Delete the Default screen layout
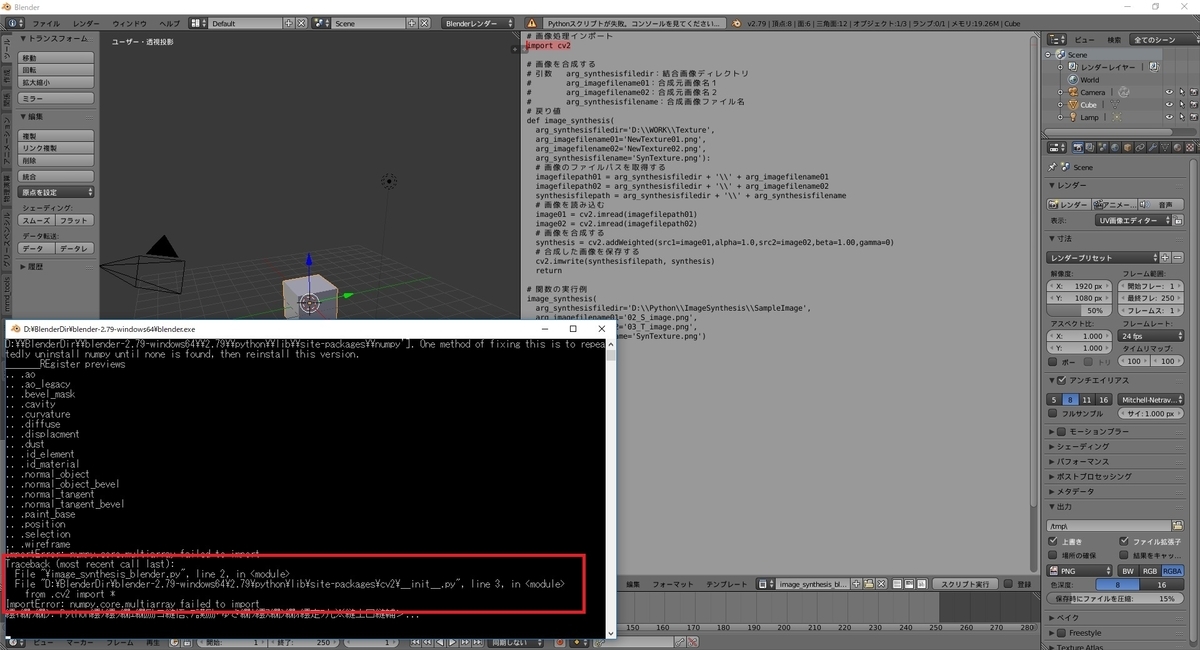Image resolution: width=1200 pixels, height=650 pixels. click(301, 22)
